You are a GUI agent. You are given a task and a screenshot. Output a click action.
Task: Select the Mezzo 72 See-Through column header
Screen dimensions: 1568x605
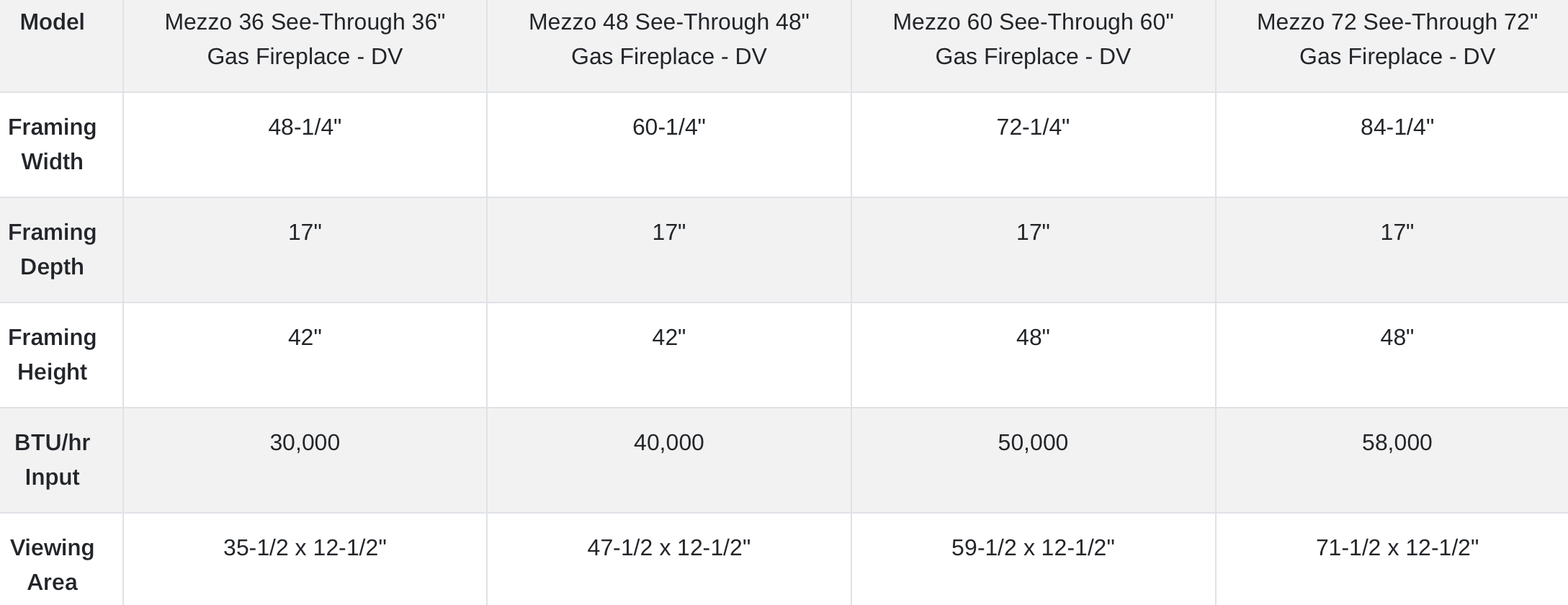tap(1397, 39)
